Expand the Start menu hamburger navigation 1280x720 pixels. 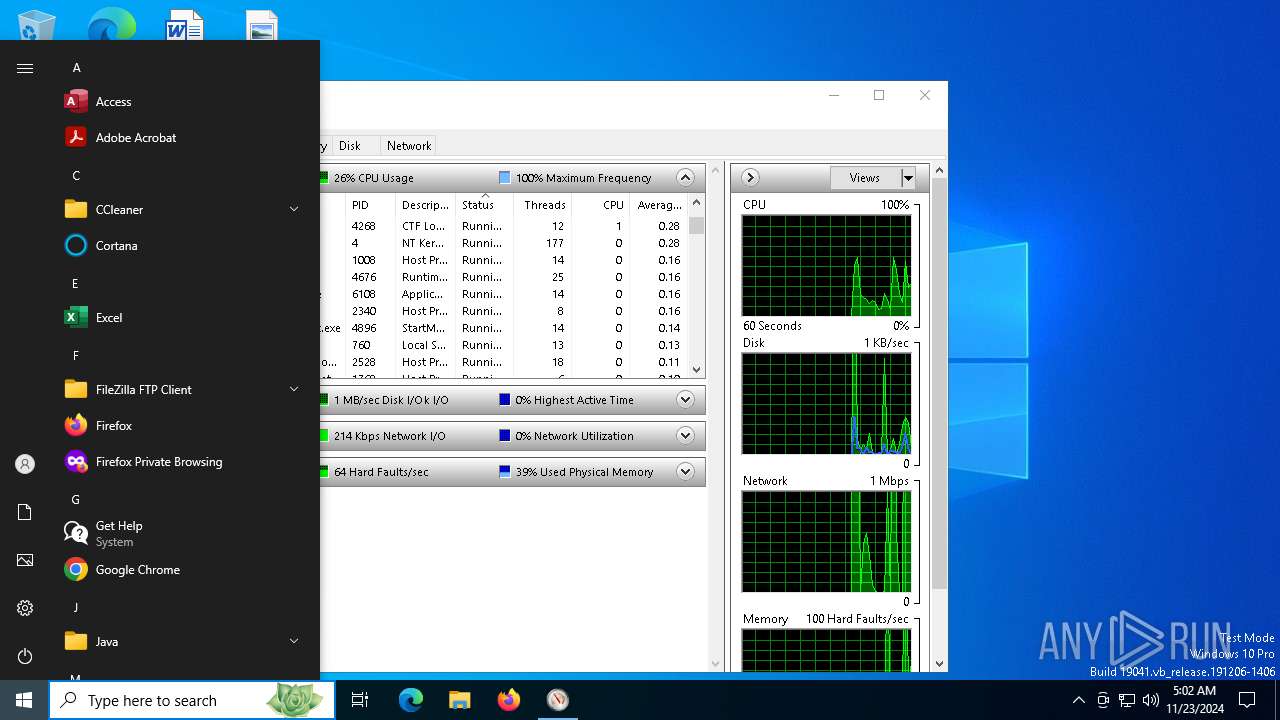tap(25, 68)
